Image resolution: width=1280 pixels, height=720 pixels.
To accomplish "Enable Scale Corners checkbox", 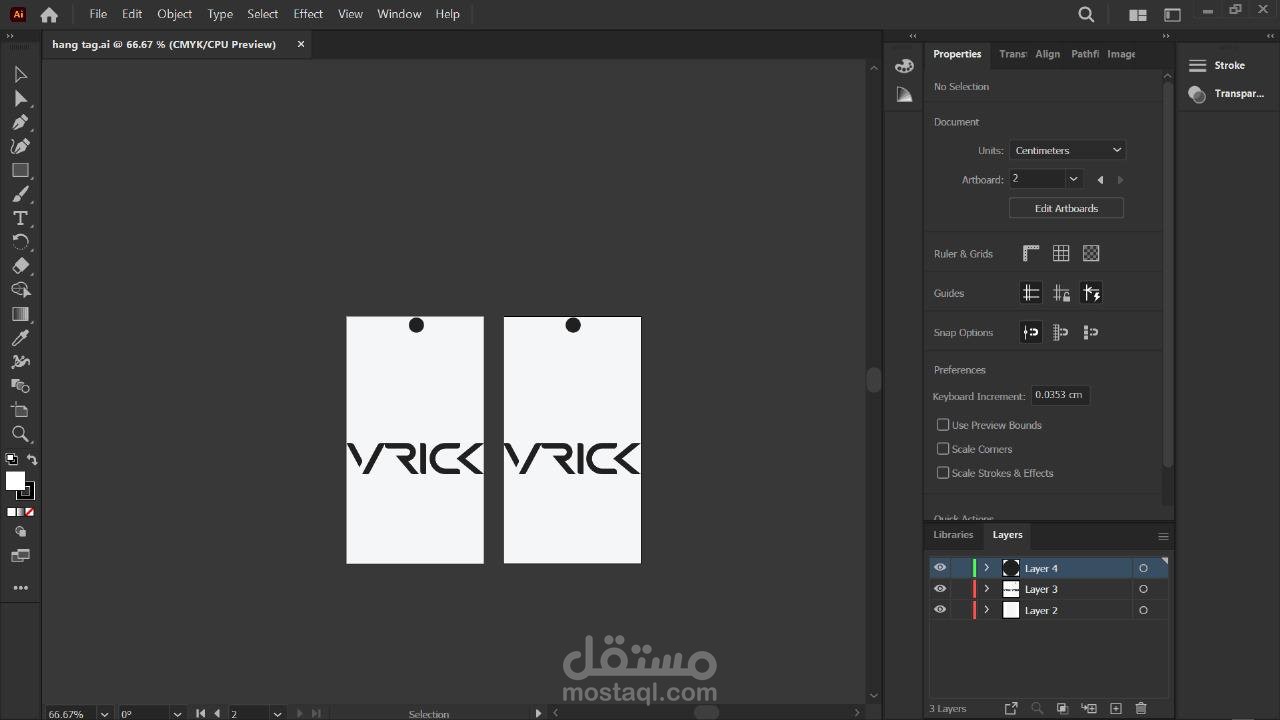I will [943, 449].
